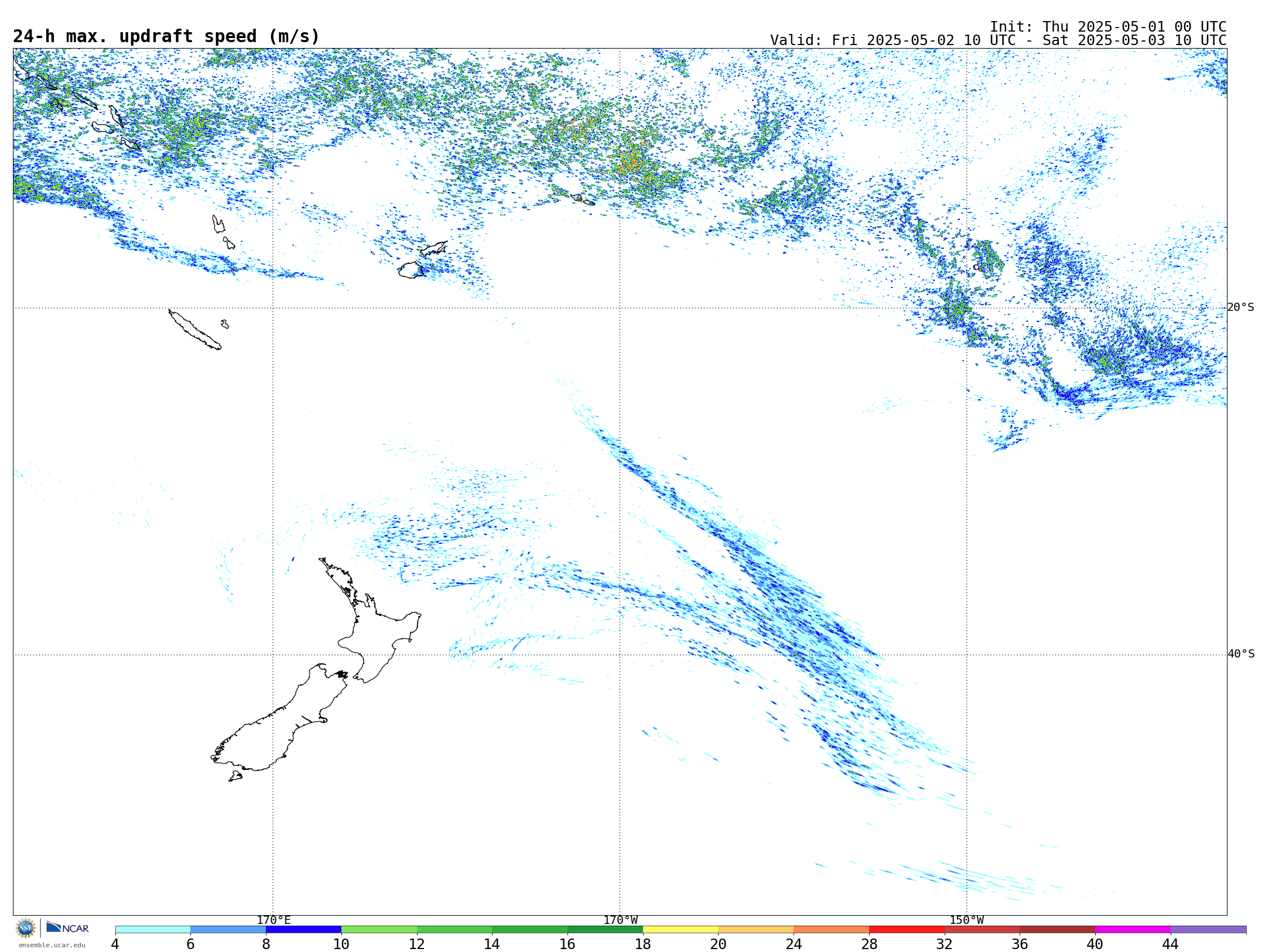The image size is (1265, 952).
Task: Click the 150°W longitude label
Action: point(967,920)
